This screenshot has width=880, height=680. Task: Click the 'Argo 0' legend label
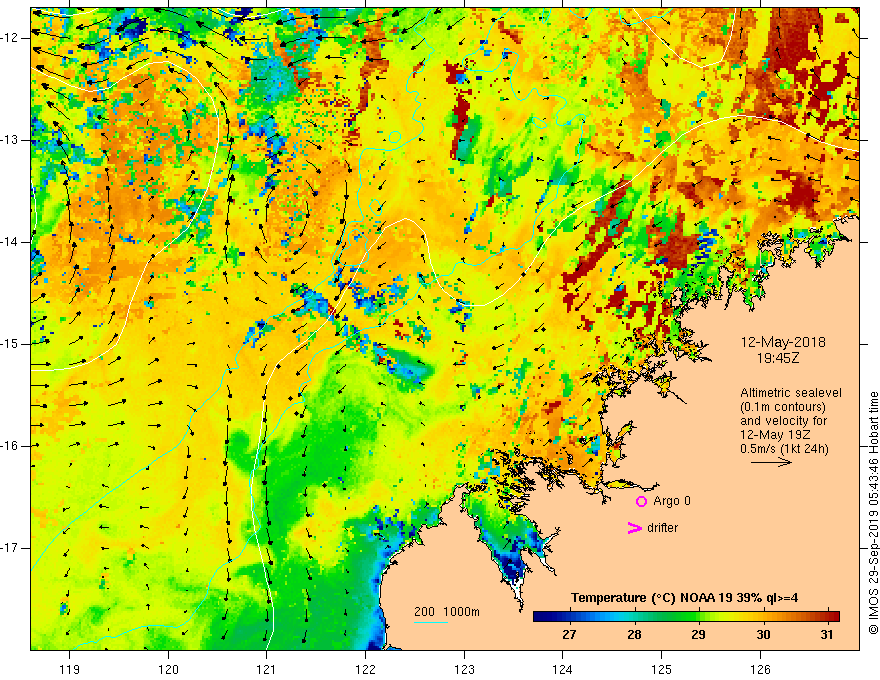pyautogui.click(x=672, y=501)
